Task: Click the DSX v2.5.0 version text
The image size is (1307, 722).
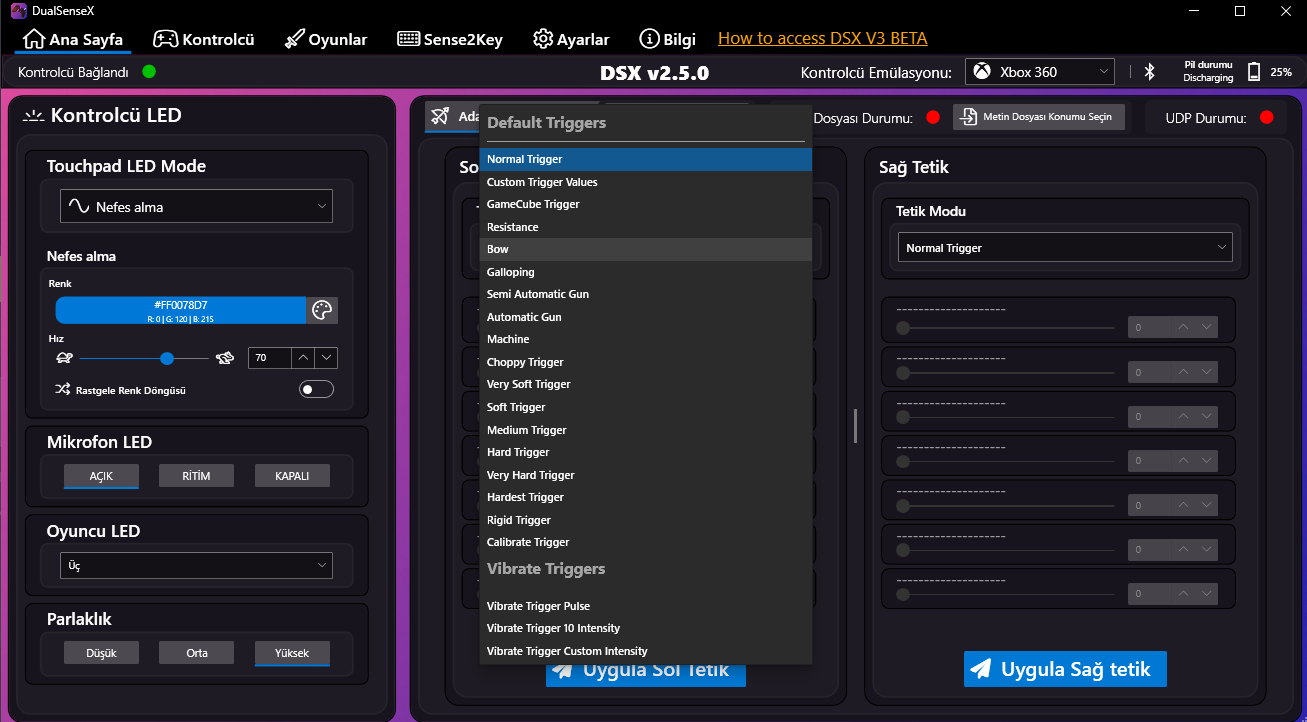Action: pyautogui.click(x=654, y=73)
